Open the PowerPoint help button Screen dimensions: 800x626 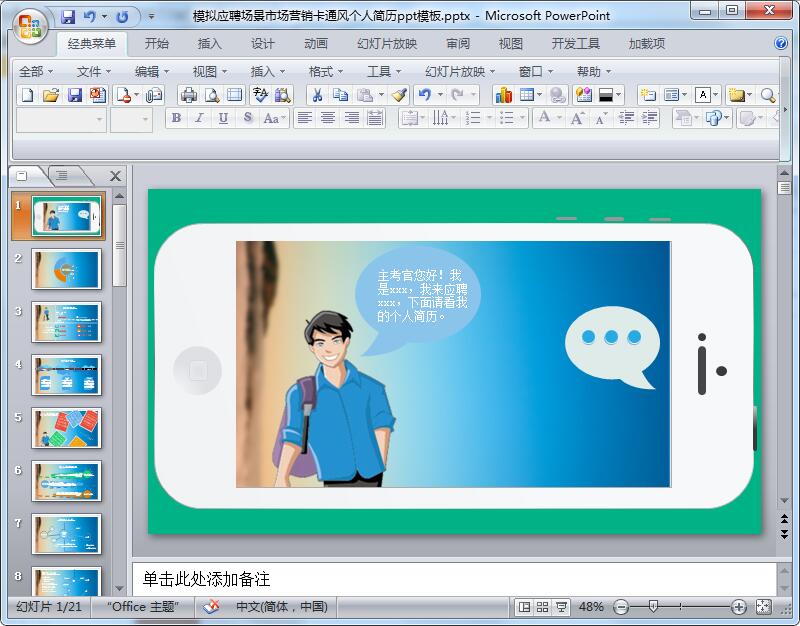781,43
